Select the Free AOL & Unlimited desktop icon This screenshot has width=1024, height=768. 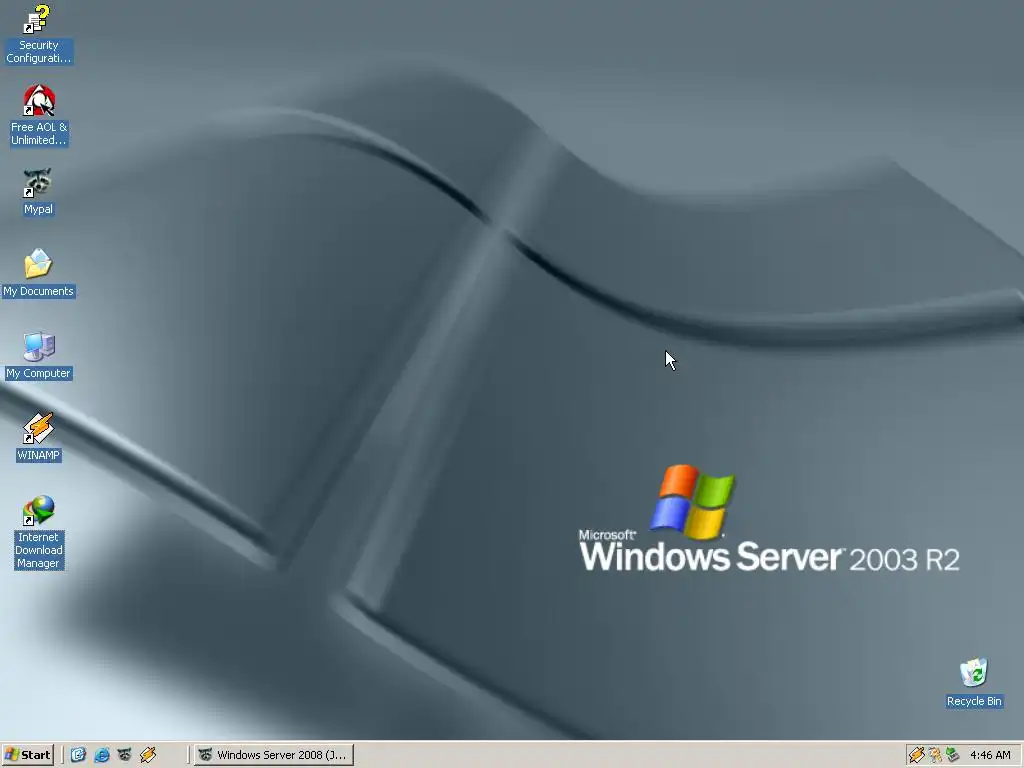39,116
